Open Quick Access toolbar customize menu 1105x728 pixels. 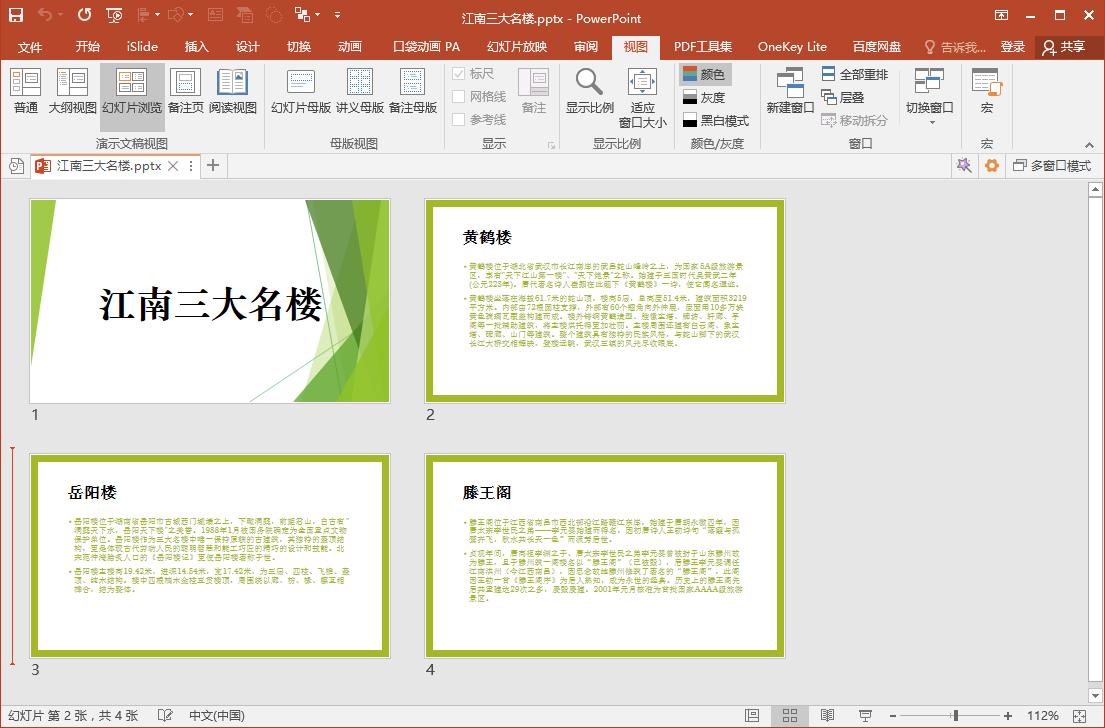click(336, 15)
